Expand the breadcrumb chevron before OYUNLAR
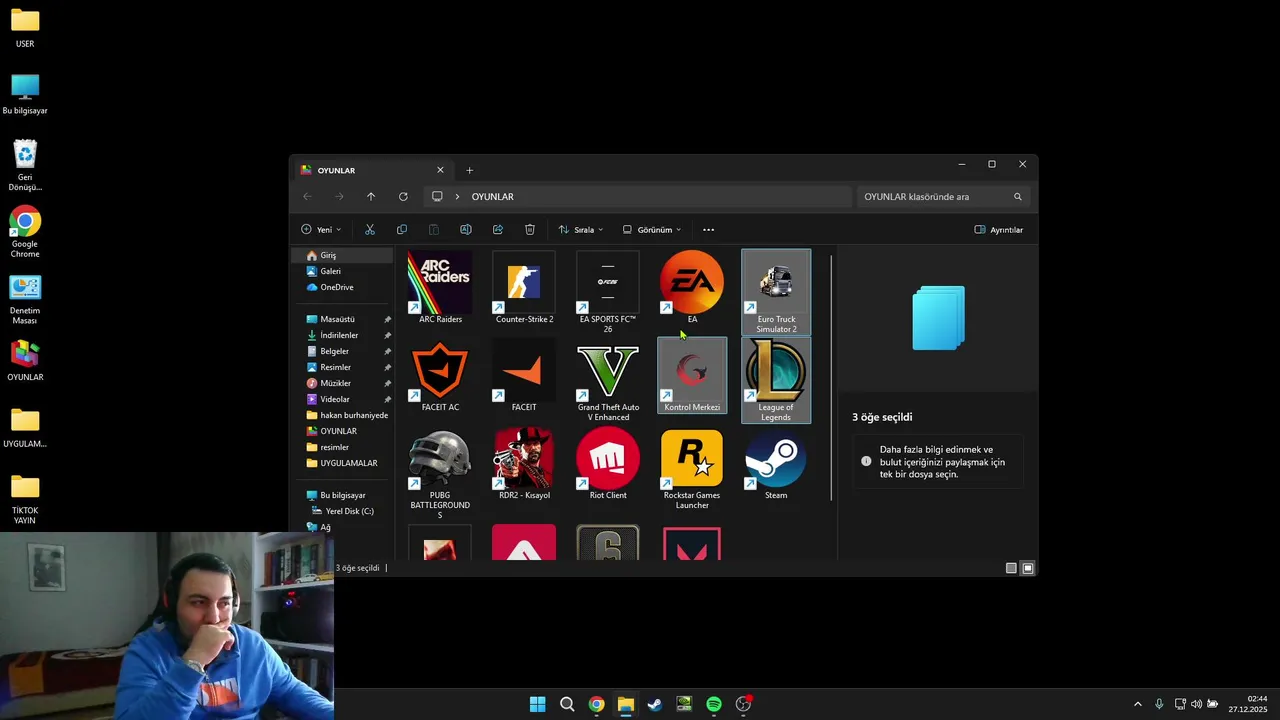The image size is (1280, 720). [458, 196]
